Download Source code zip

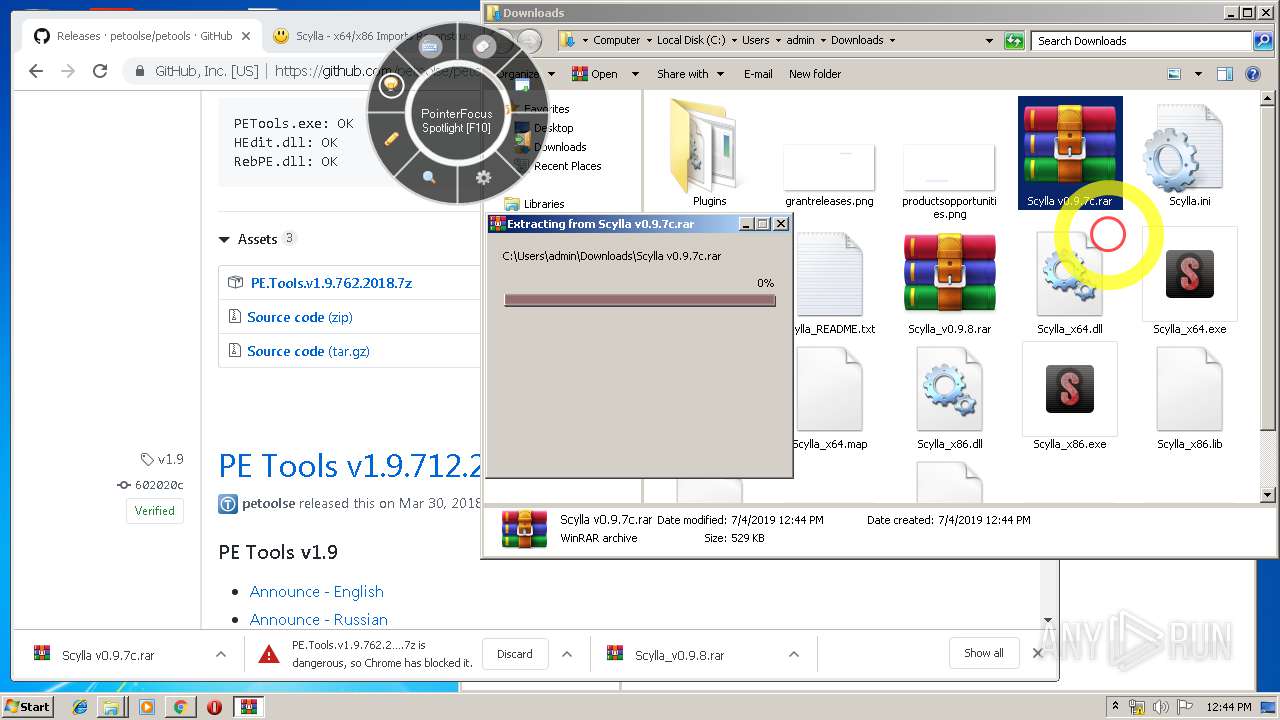tap(300, 317)
